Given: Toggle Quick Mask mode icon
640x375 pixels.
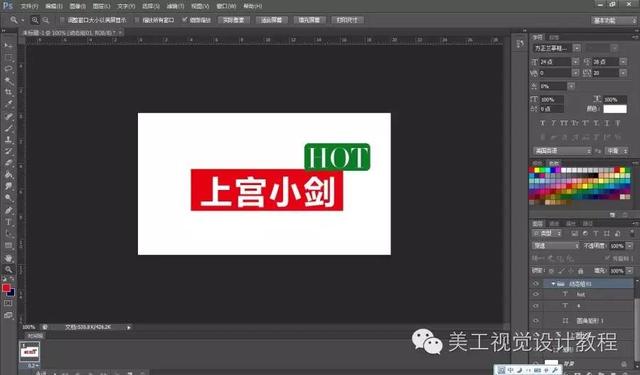Looking at the screenshot, I should [8, 303].
